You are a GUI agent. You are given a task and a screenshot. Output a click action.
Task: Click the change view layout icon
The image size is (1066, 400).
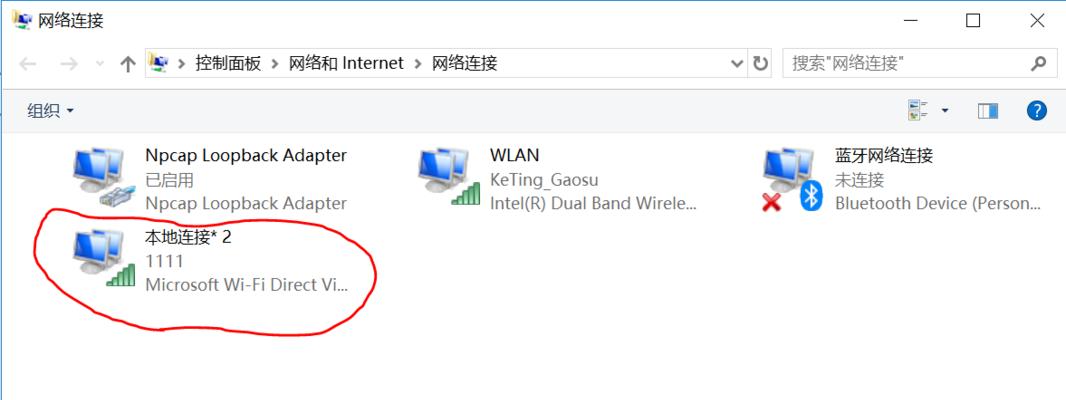pyautogui.click(x=918, y=110)
